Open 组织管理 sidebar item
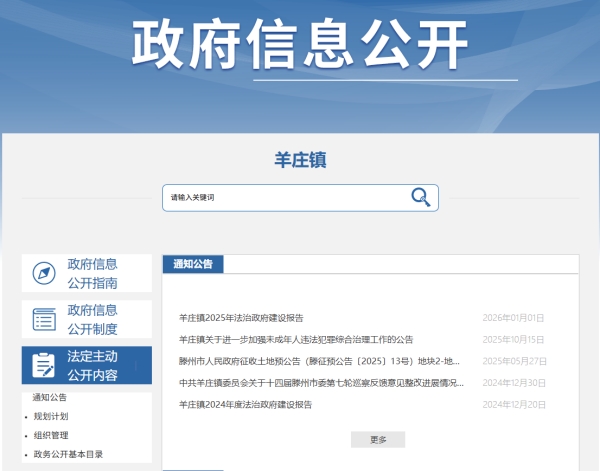 click(x=51, y=435)
